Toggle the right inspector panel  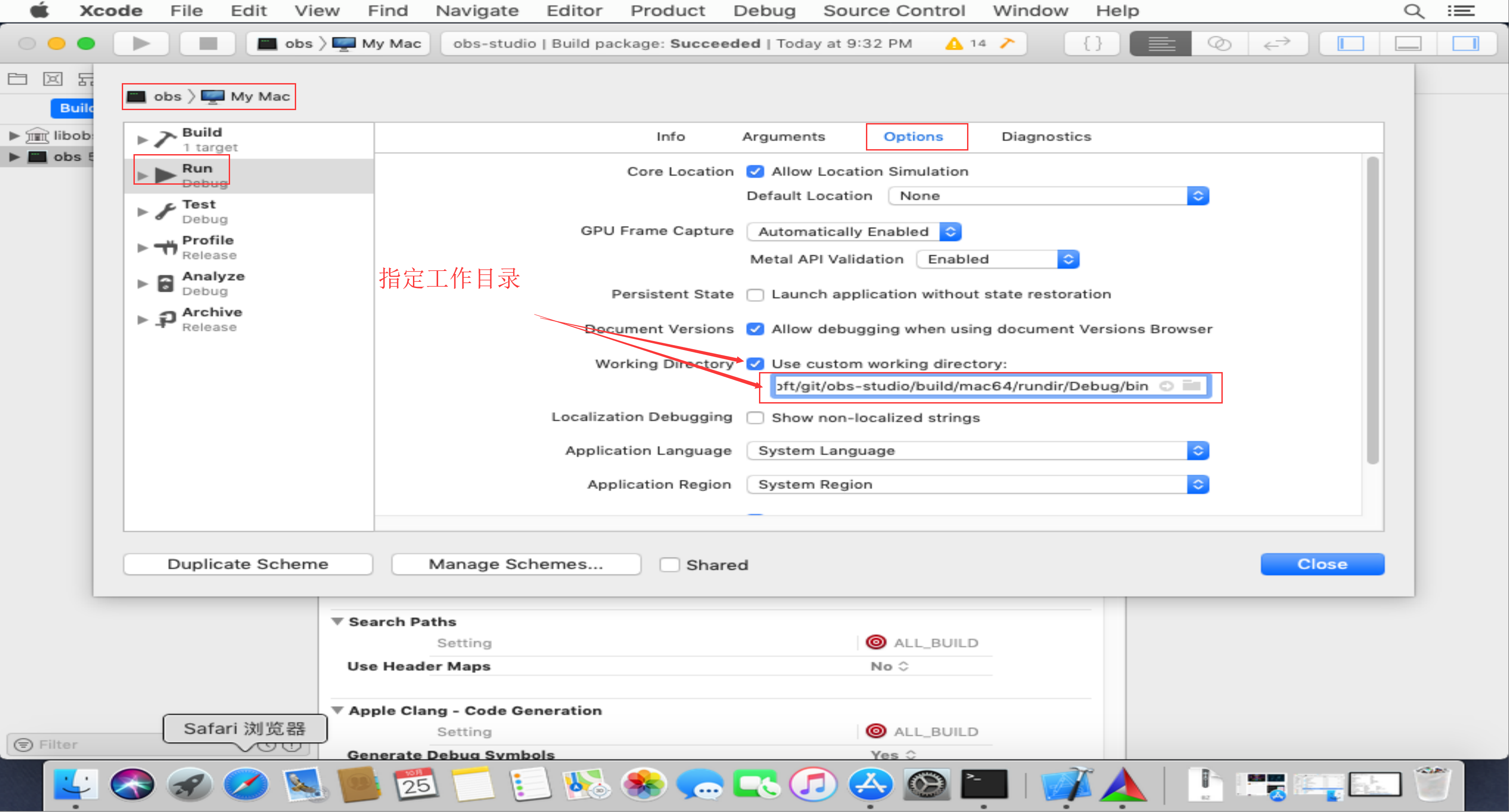coord(1466,43)
